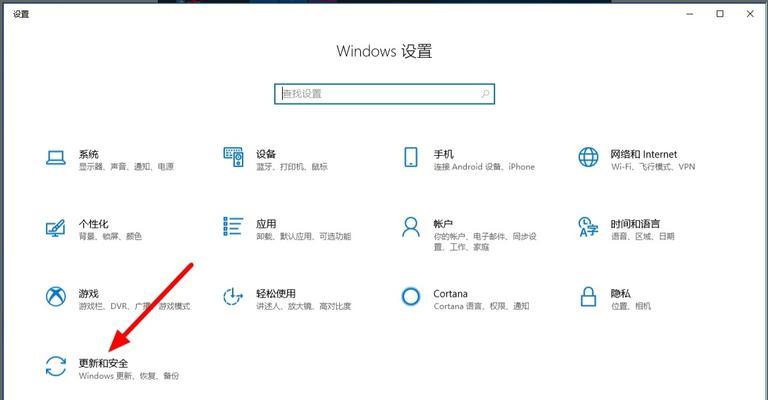Image resolution: width=768 pixels, height=400 pixels.
Task: Click Cortana 语言、权限、通知 description
Action: 481,306
